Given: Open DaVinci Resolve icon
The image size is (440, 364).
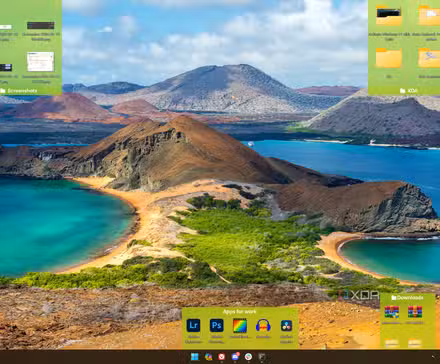Looking at the screenshot, I should [x=286, y=325].
